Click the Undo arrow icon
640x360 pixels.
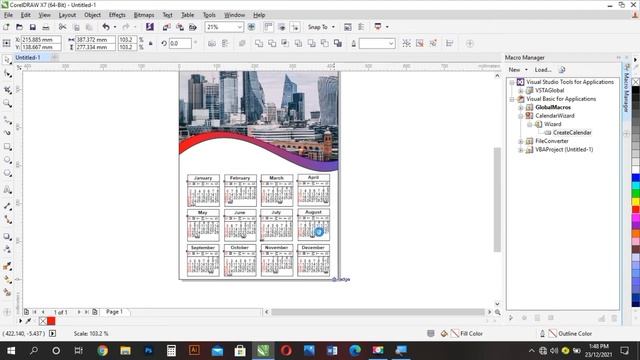pyautogui.click(x=106, y=27)
